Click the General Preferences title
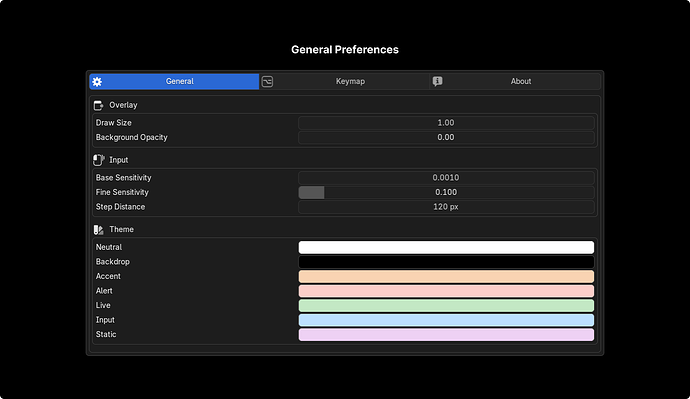 (x=345, y=50)
